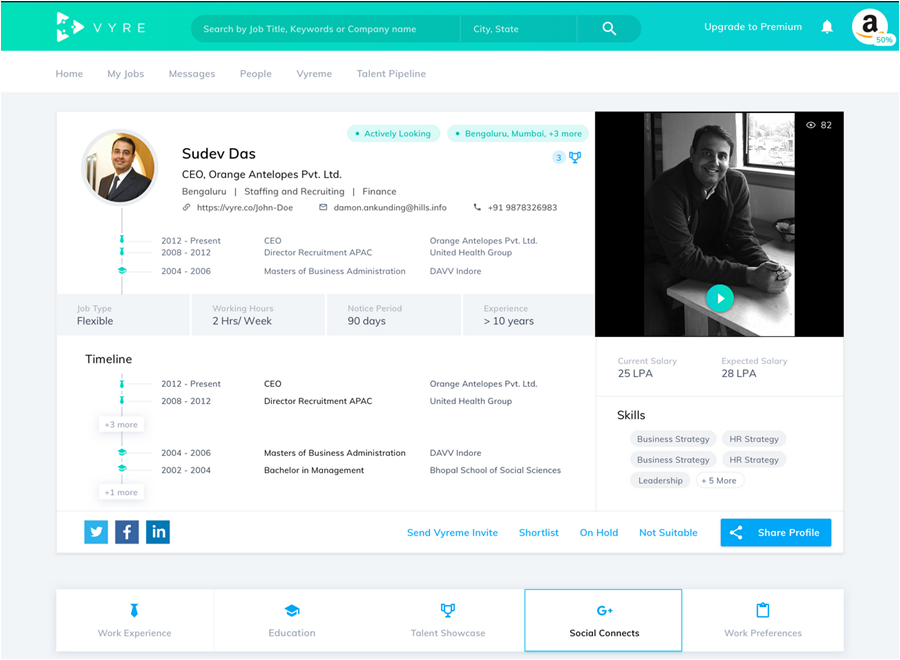This screenshot has width=900, height=660.
Task: Click the 2002 - 2004 graduation marker in Timeline
Action: 122,468
